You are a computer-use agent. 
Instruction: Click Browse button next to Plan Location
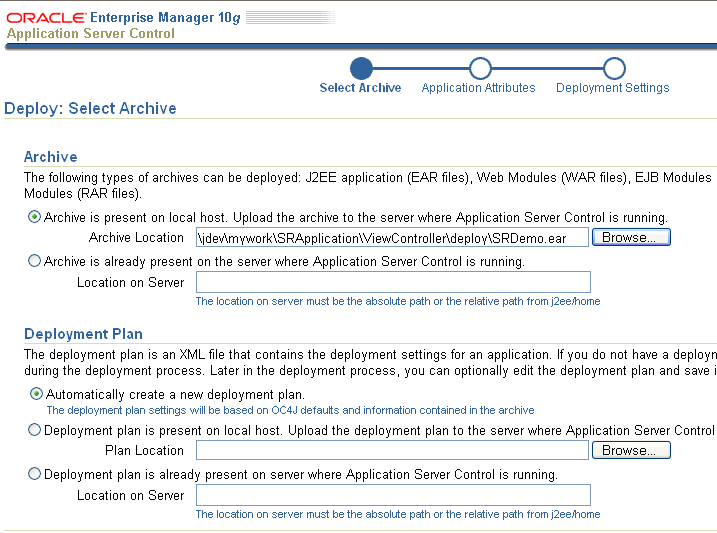click(x=631, y=450)
